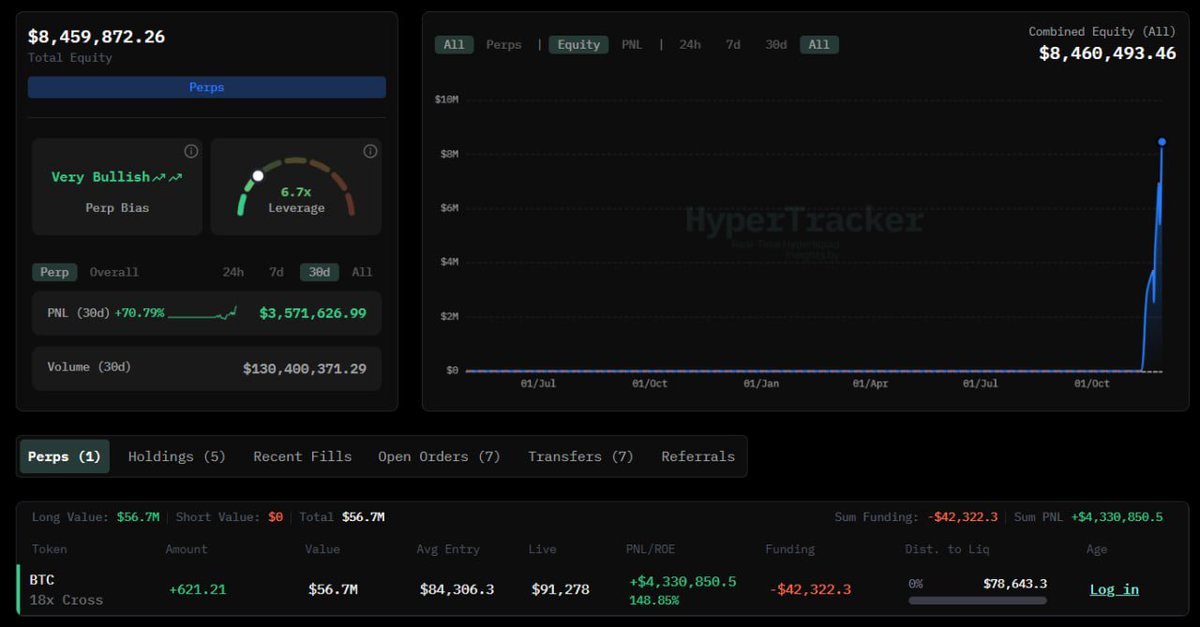Screen dimensions: 1200x627
Task: Click the PNL 30d sparkline
Action: click(203, 313)
